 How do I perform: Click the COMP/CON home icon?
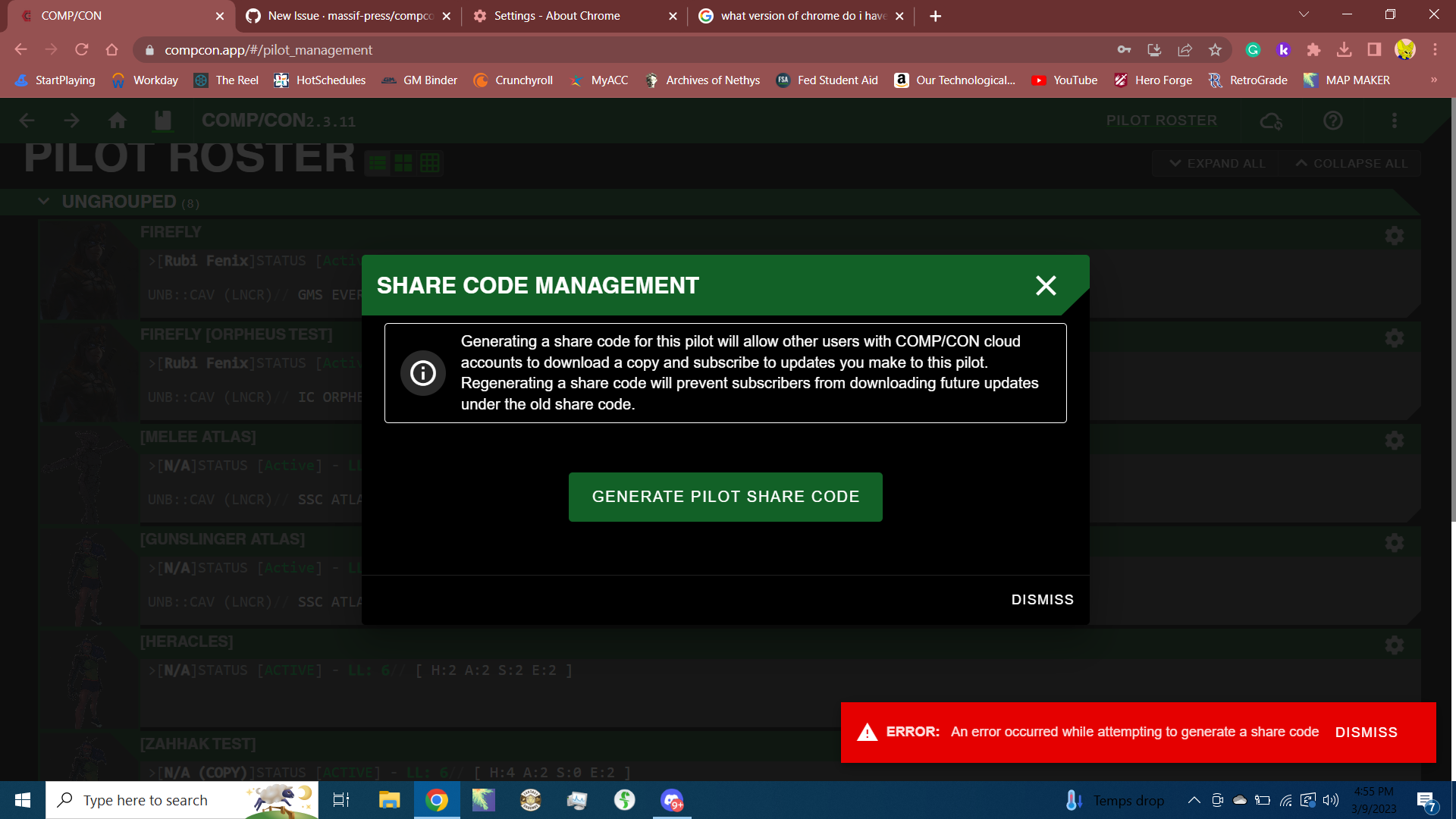(x=118, y=120)
